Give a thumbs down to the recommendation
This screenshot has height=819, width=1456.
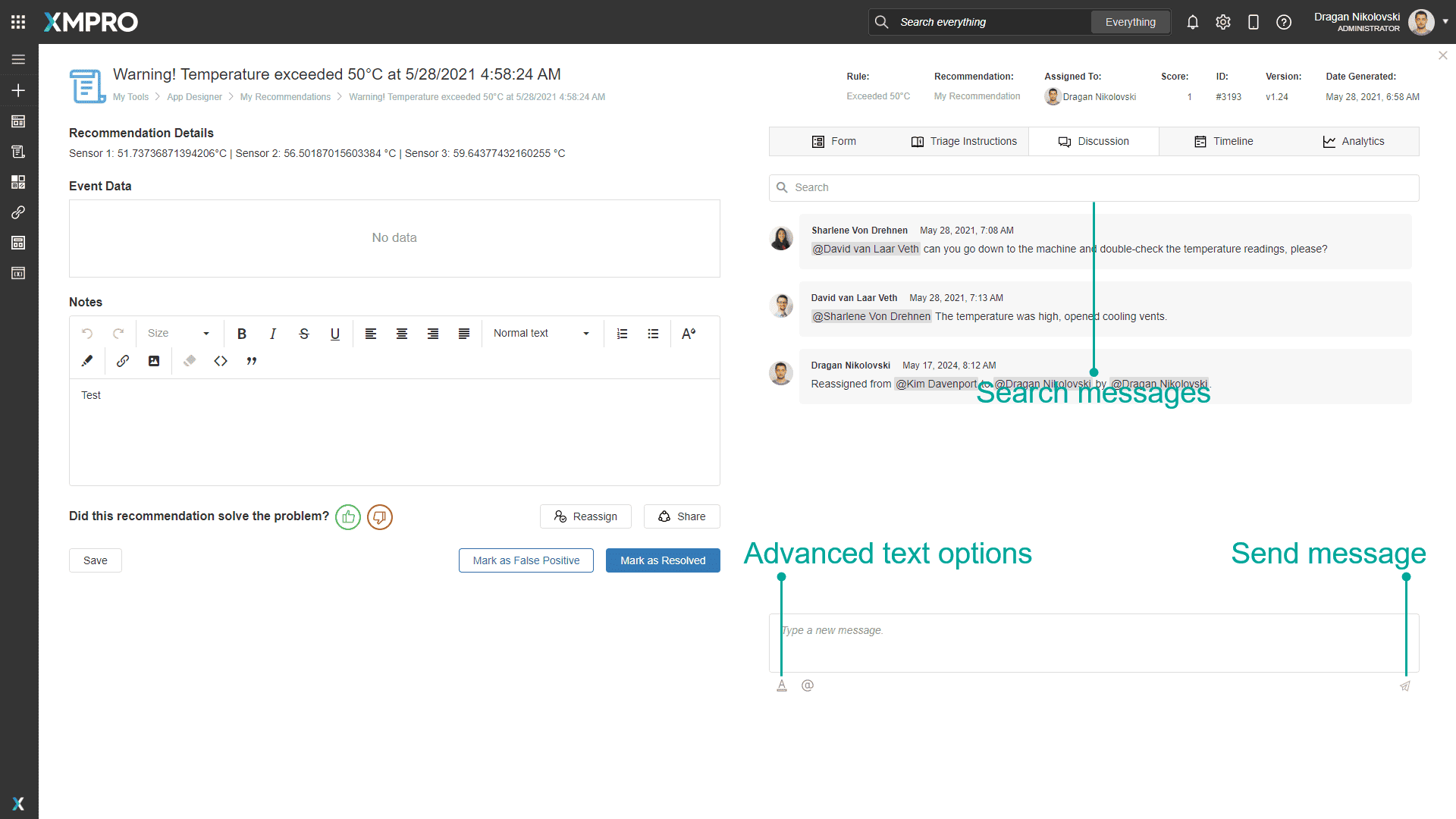379,516
